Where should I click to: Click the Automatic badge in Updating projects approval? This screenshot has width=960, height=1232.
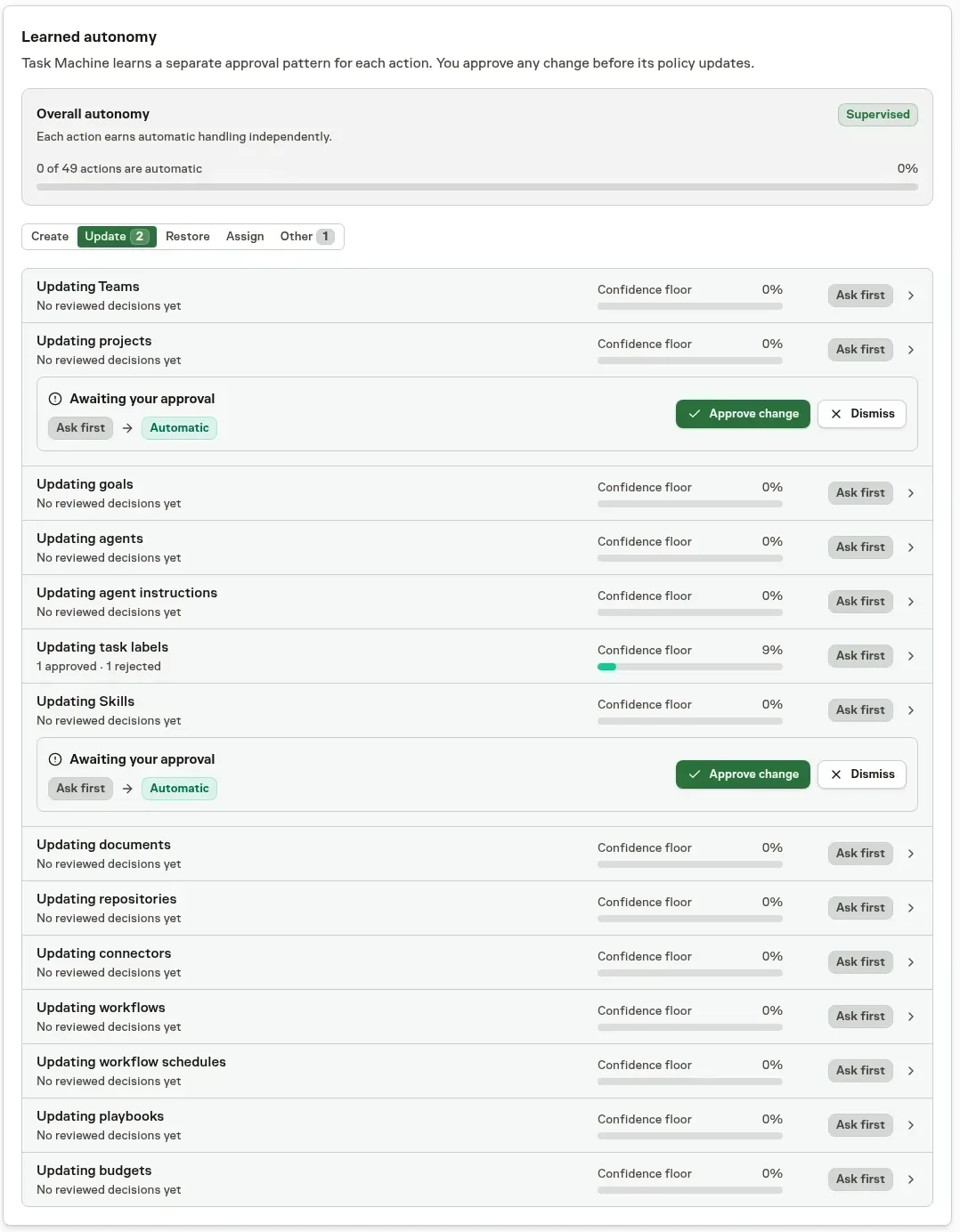pos(179,428)
